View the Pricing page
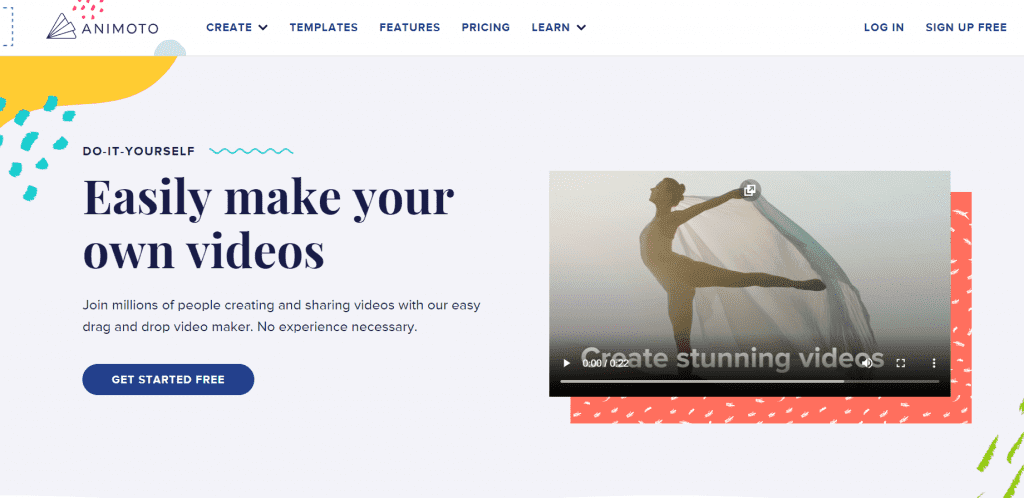This screenshot has height=498, width=1024. coord(486,27)
